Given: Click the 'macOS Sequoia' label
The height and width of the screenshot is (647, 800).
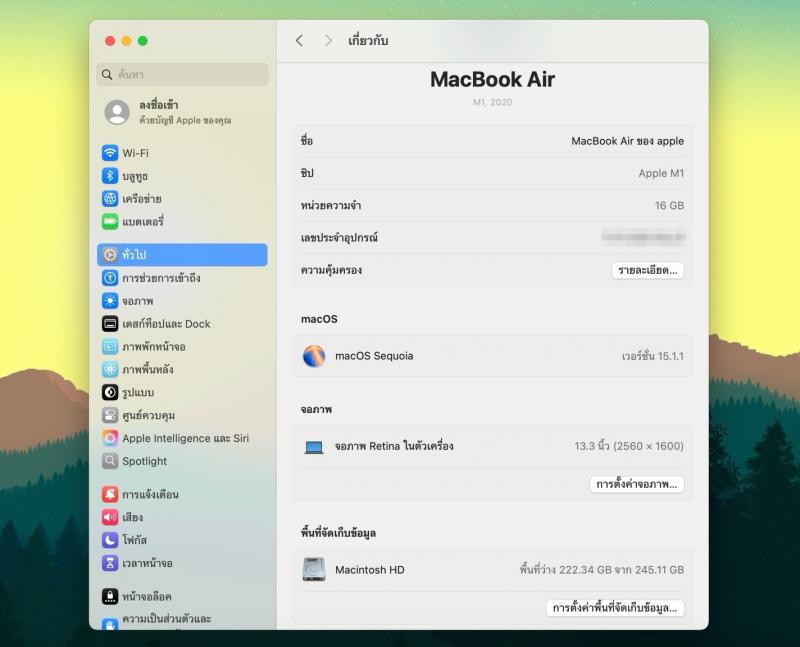Looking at the screenshot, I should [374, 356].
